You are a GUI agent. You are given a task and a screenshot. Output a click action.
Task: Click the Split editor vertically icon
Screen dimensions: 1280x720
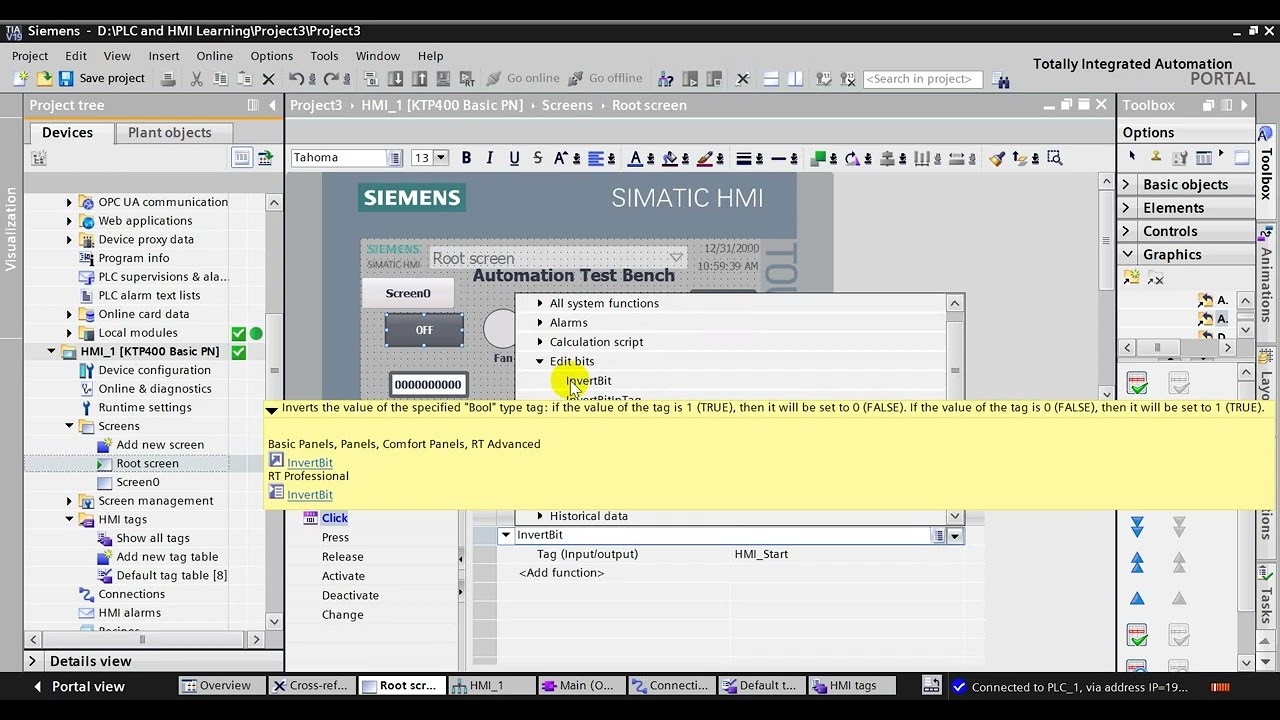tap(795, 78)
